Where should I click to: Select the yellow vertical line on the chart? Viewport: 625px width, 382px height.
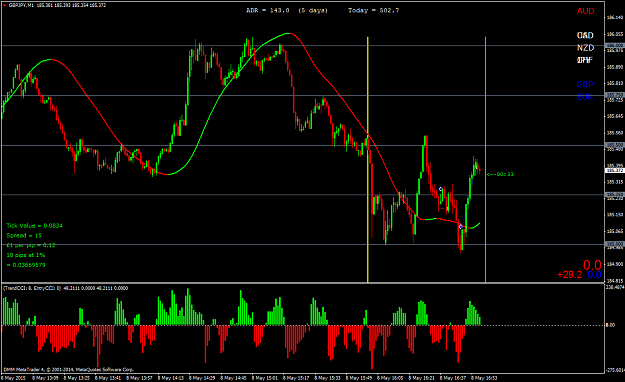tap(368, 159)
